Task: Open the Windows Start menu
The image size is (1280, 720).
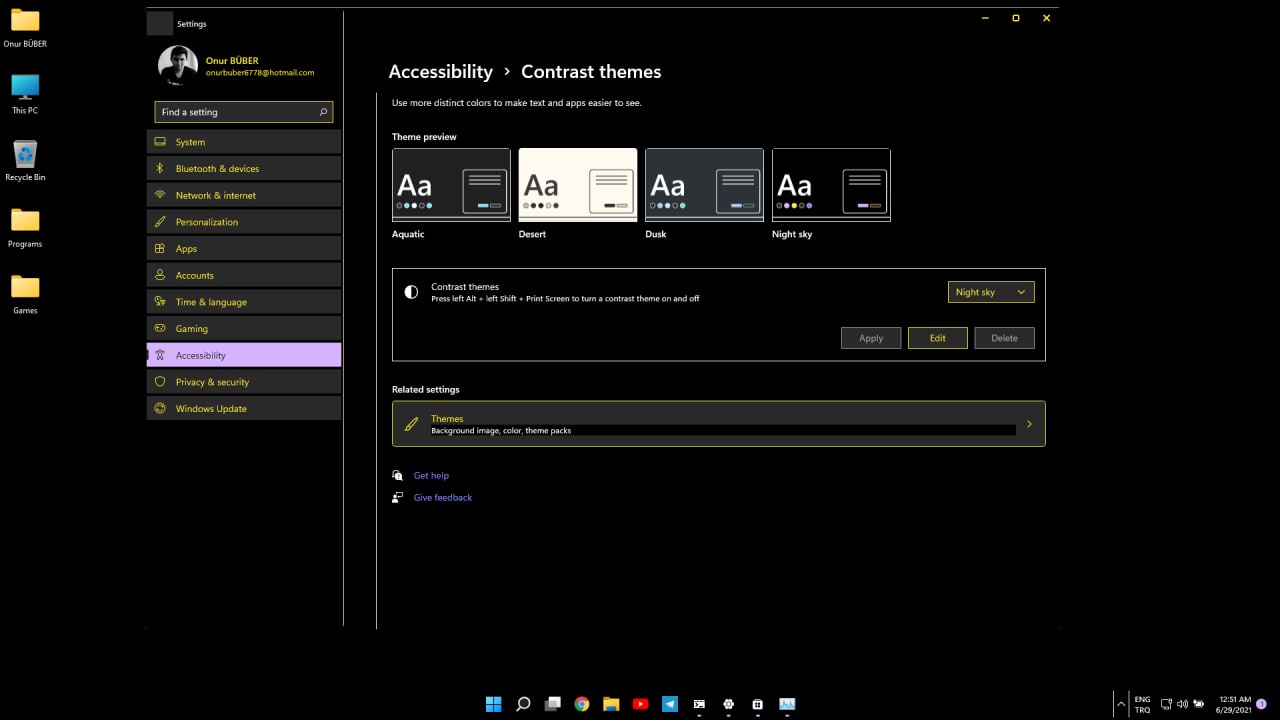Action: [x=493, y=704]
